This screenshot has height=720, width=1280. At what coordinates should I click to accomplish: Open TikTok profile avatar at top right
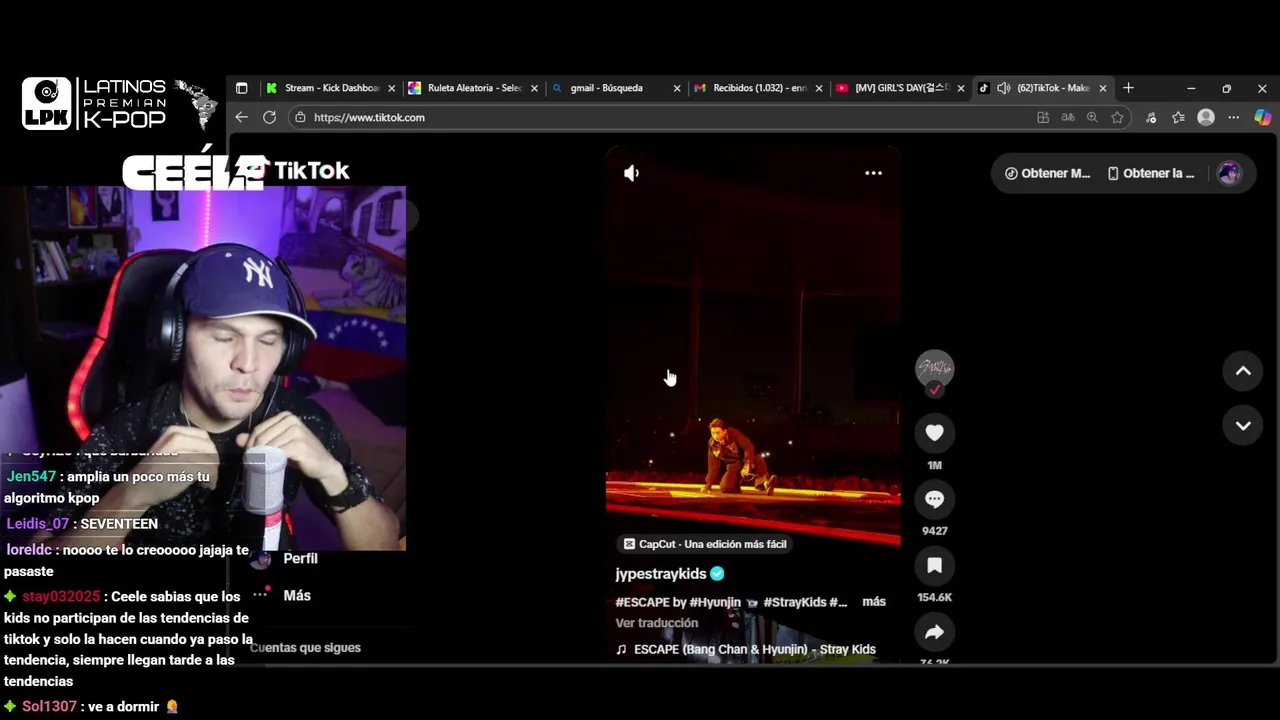pos(1229,173)
